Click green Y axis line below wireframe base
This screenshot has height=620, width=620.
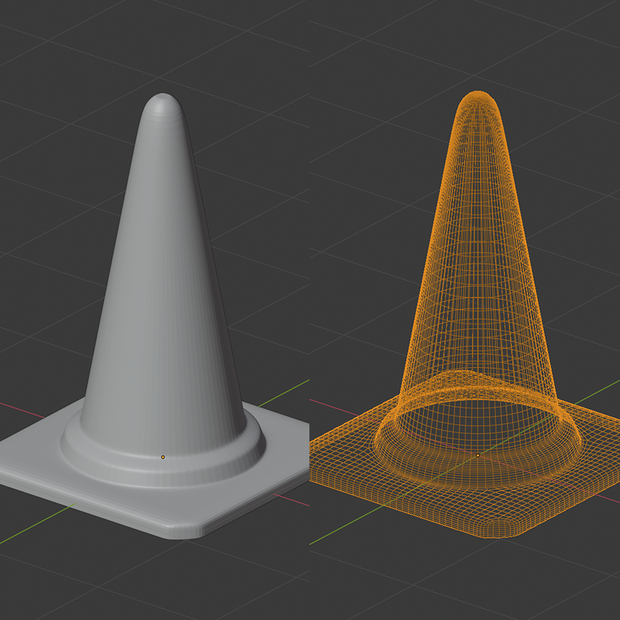[x=348, y=525]
